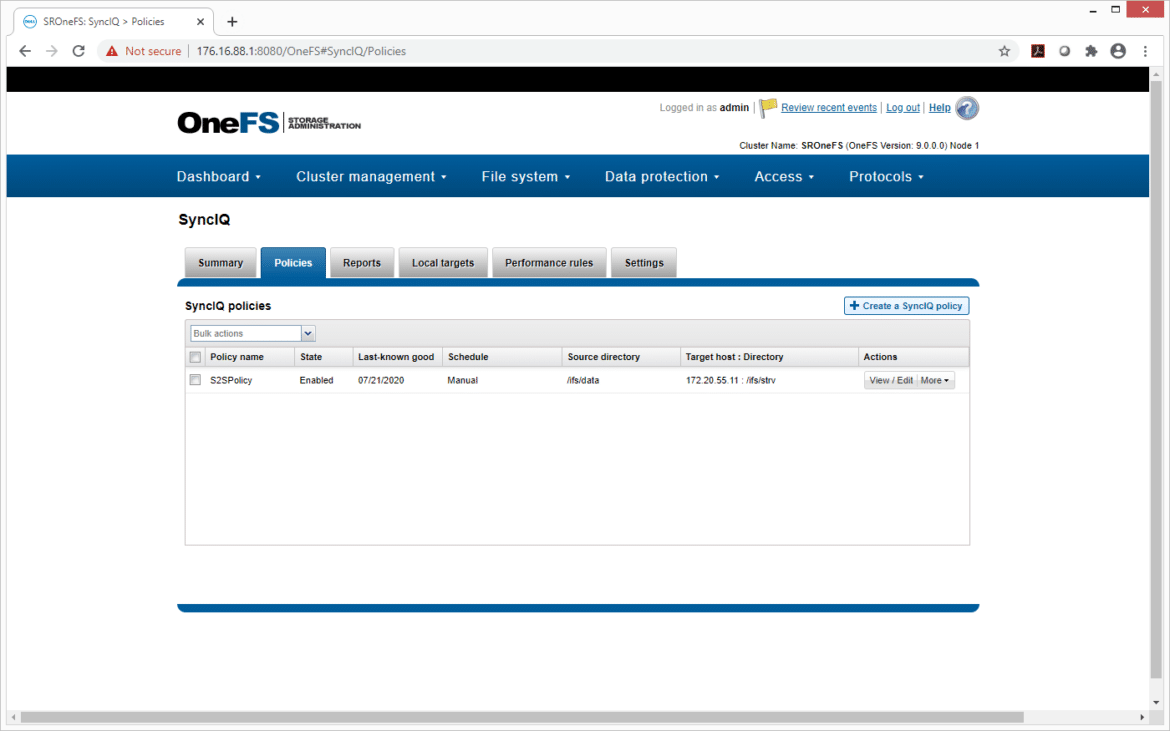This screenshot has width=1170, height=731.
Task: Open the Reports tab
Action: [x=362, y=263]
